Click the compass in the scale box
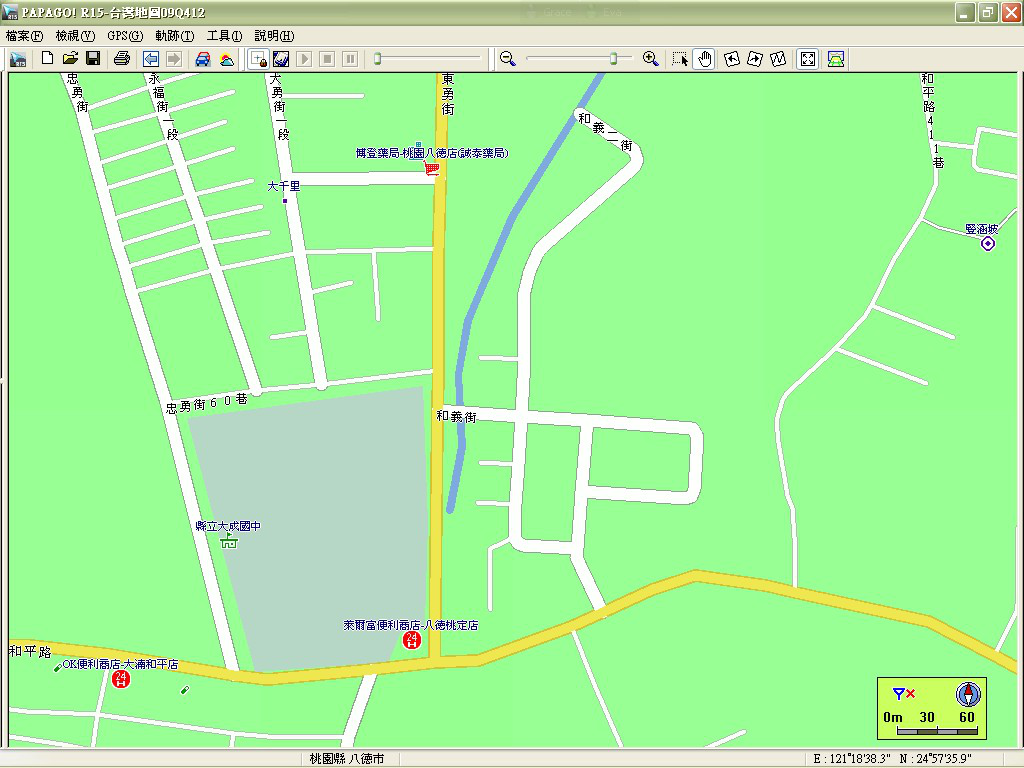The image size is (1024, 768). [968, 694]
